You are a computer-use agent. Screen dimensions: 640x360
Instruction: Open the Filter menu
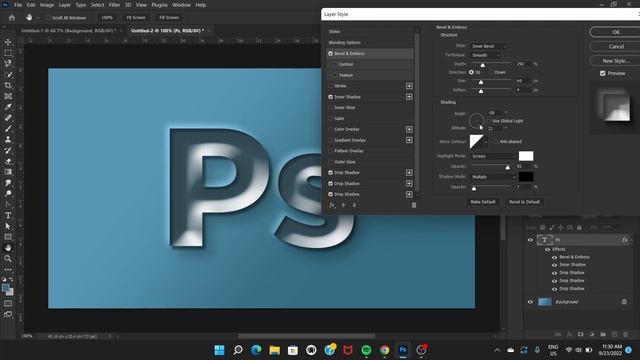(114, 5)
